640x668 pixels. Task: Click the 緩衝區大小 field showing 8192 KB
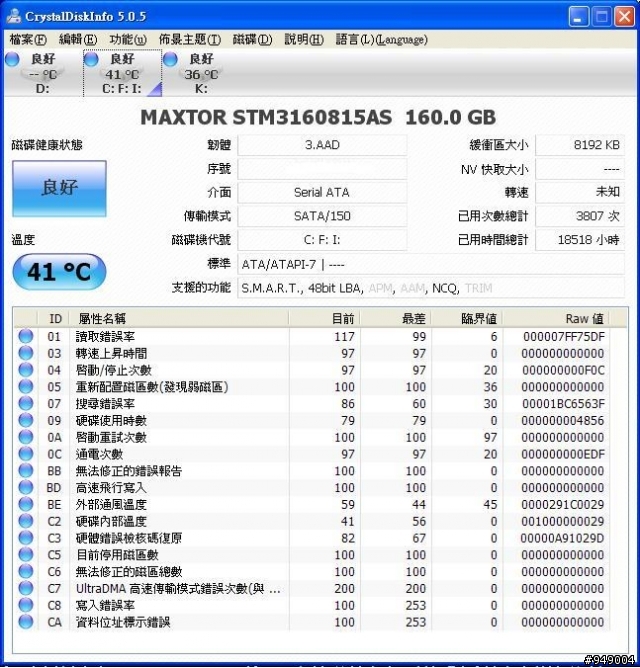coord(580,145)
